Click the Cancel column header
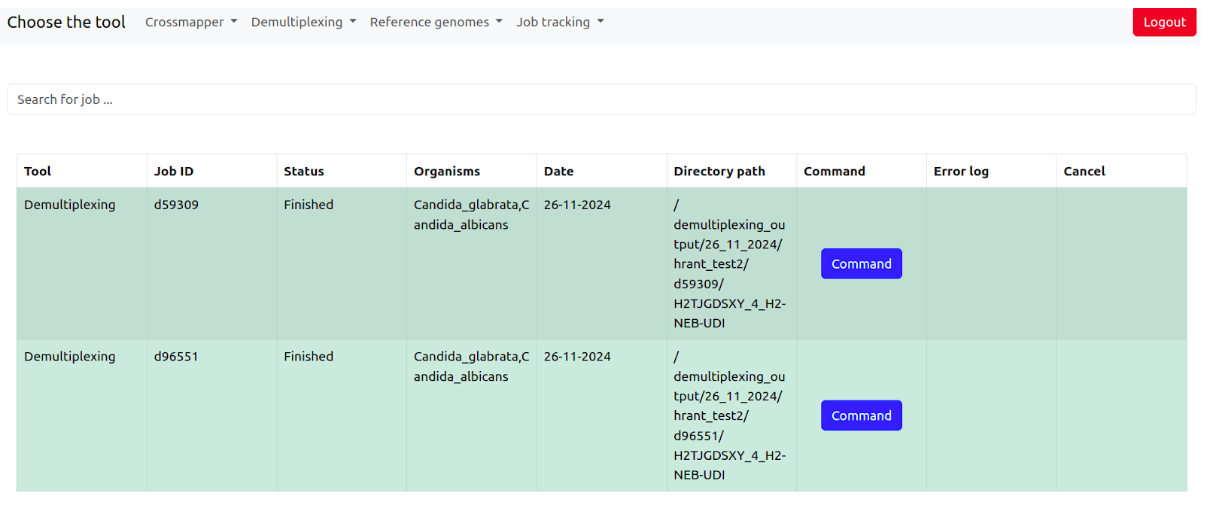The width and height of the screenshot is (1217, 531). point(1084,171)
